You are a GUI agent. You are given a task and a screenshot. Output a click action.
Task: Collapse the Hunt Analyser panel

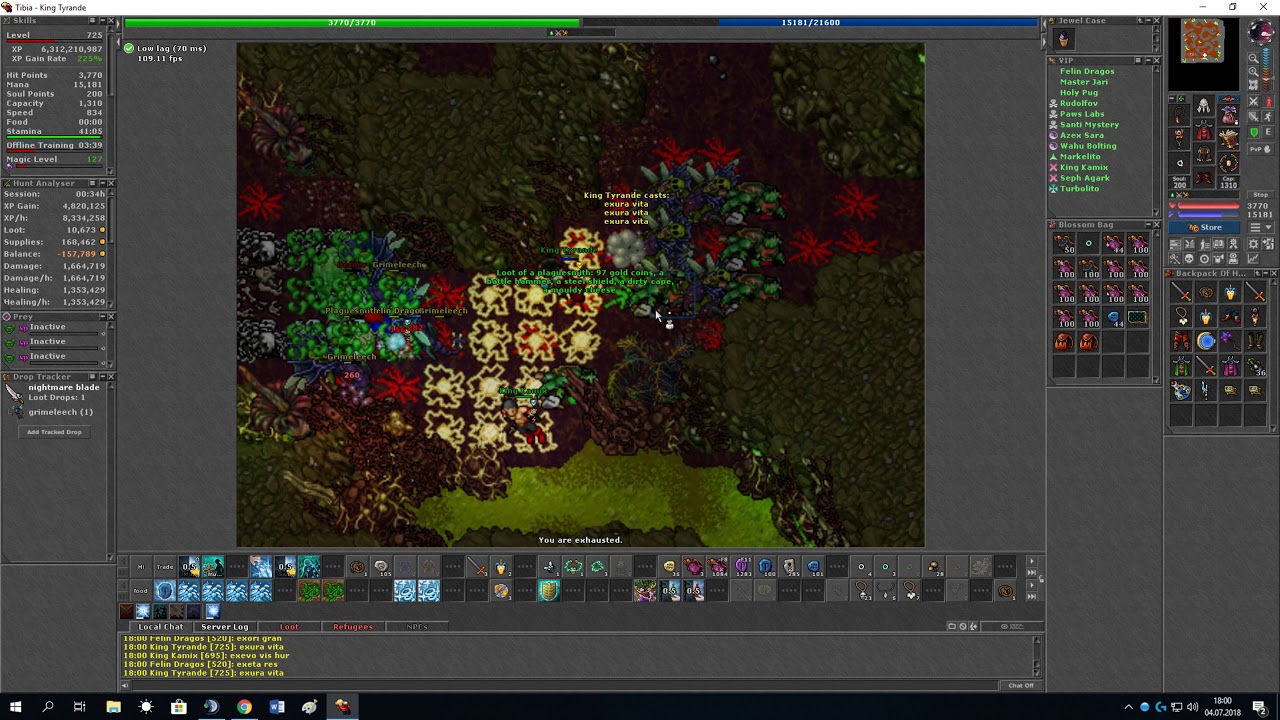[x=103, y=183]
